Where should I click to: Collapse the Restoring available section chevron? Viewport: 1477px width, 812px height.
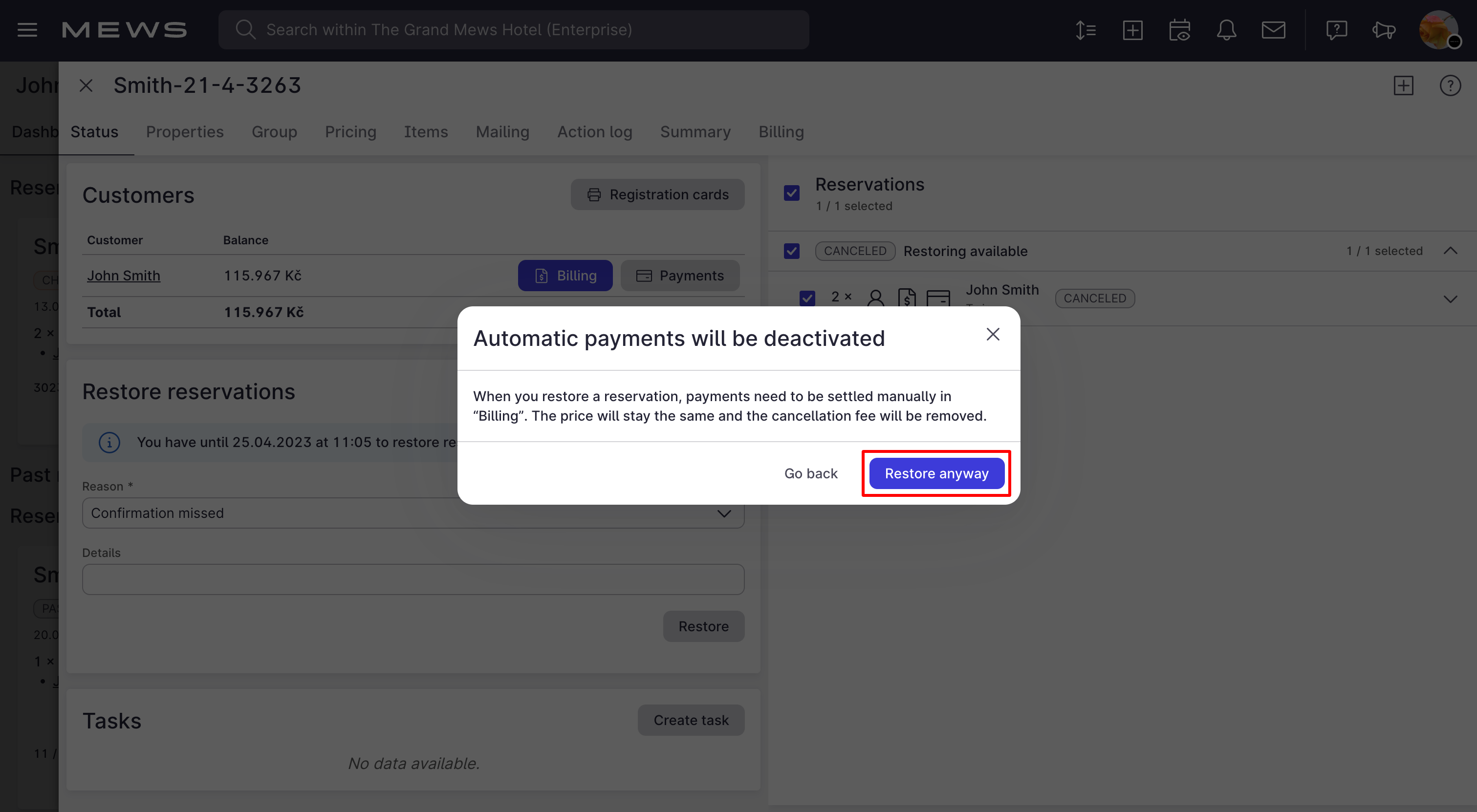pos(1451,251)
